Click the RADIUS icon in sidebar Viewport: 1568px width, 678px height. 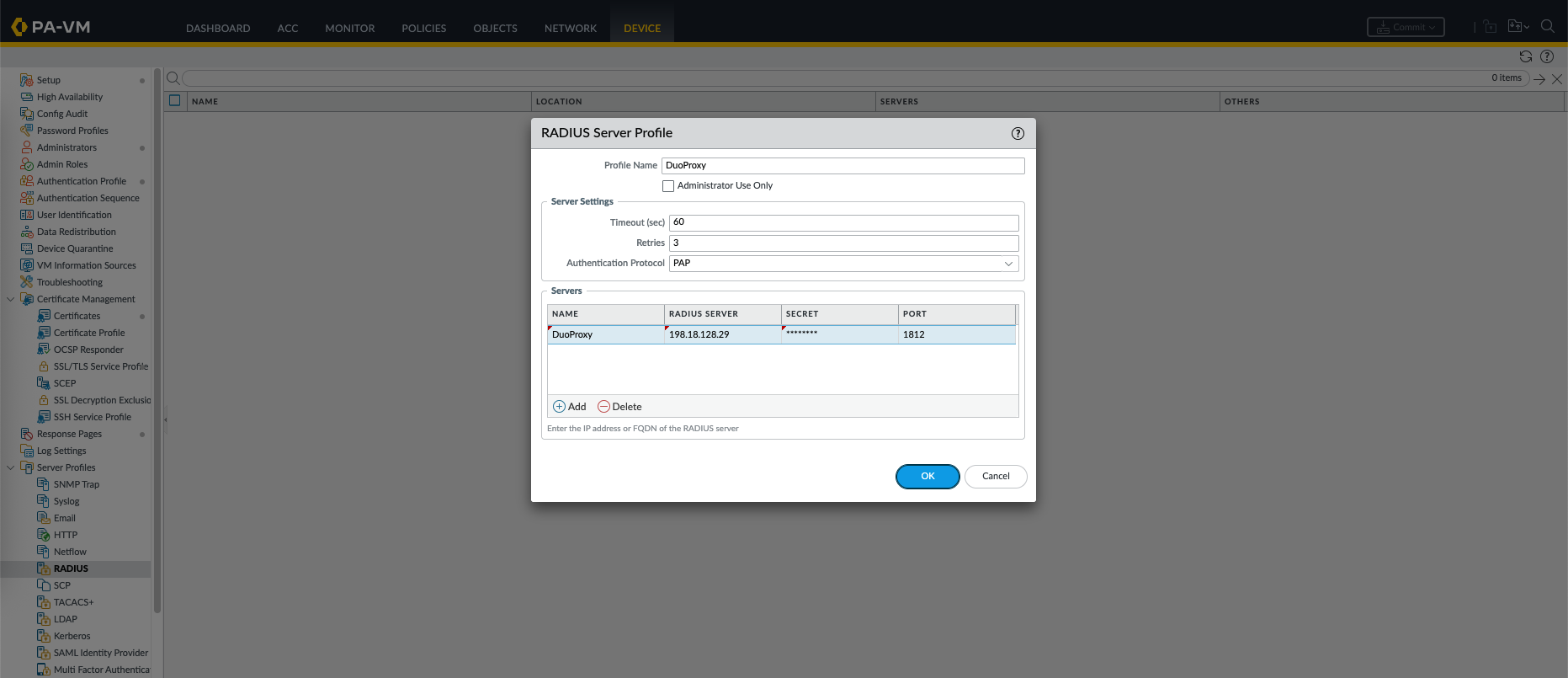(x=44, y=569)
